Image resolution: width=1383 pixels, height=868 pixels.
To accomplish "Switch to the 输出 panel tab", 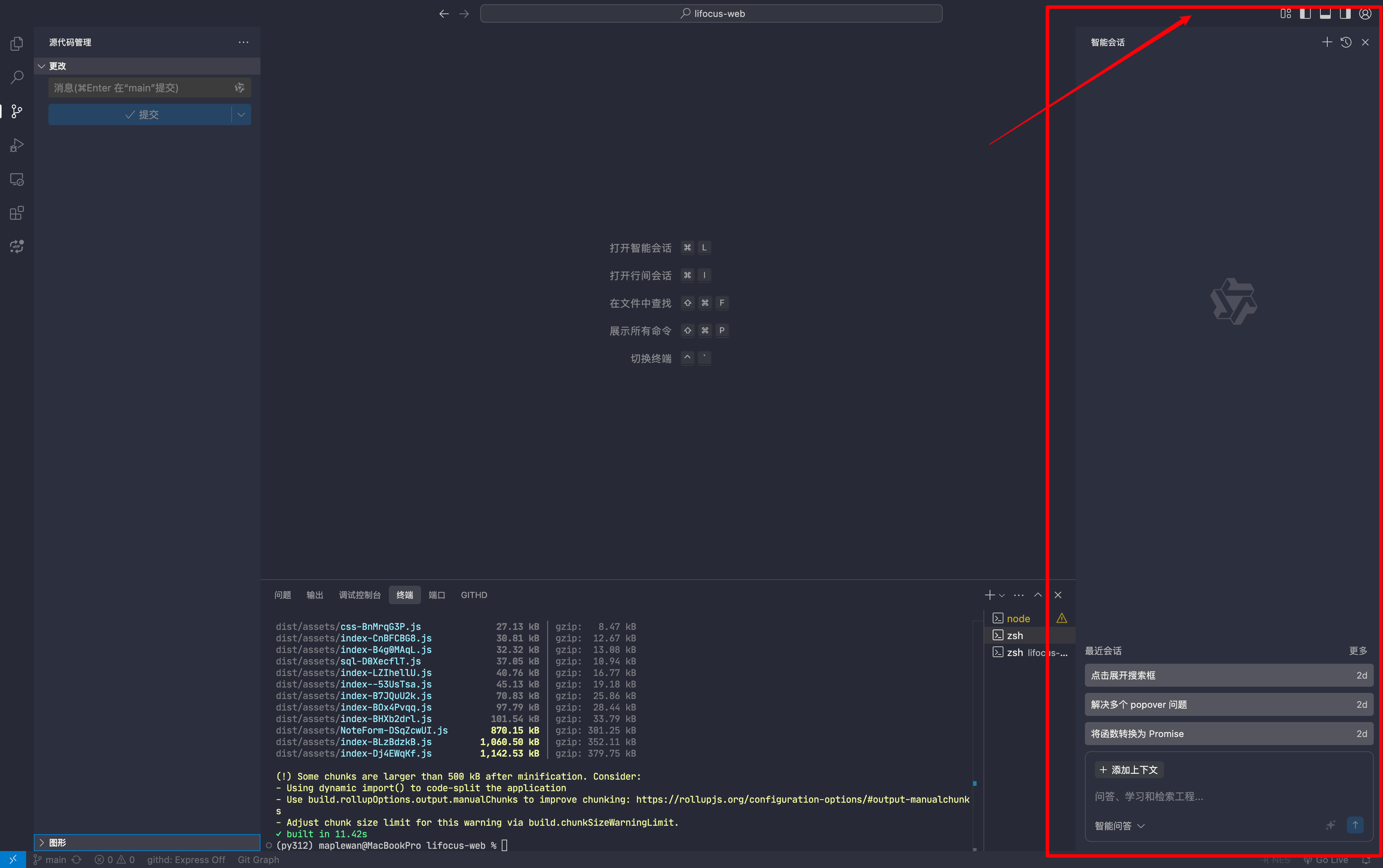I will click(315, 595).
